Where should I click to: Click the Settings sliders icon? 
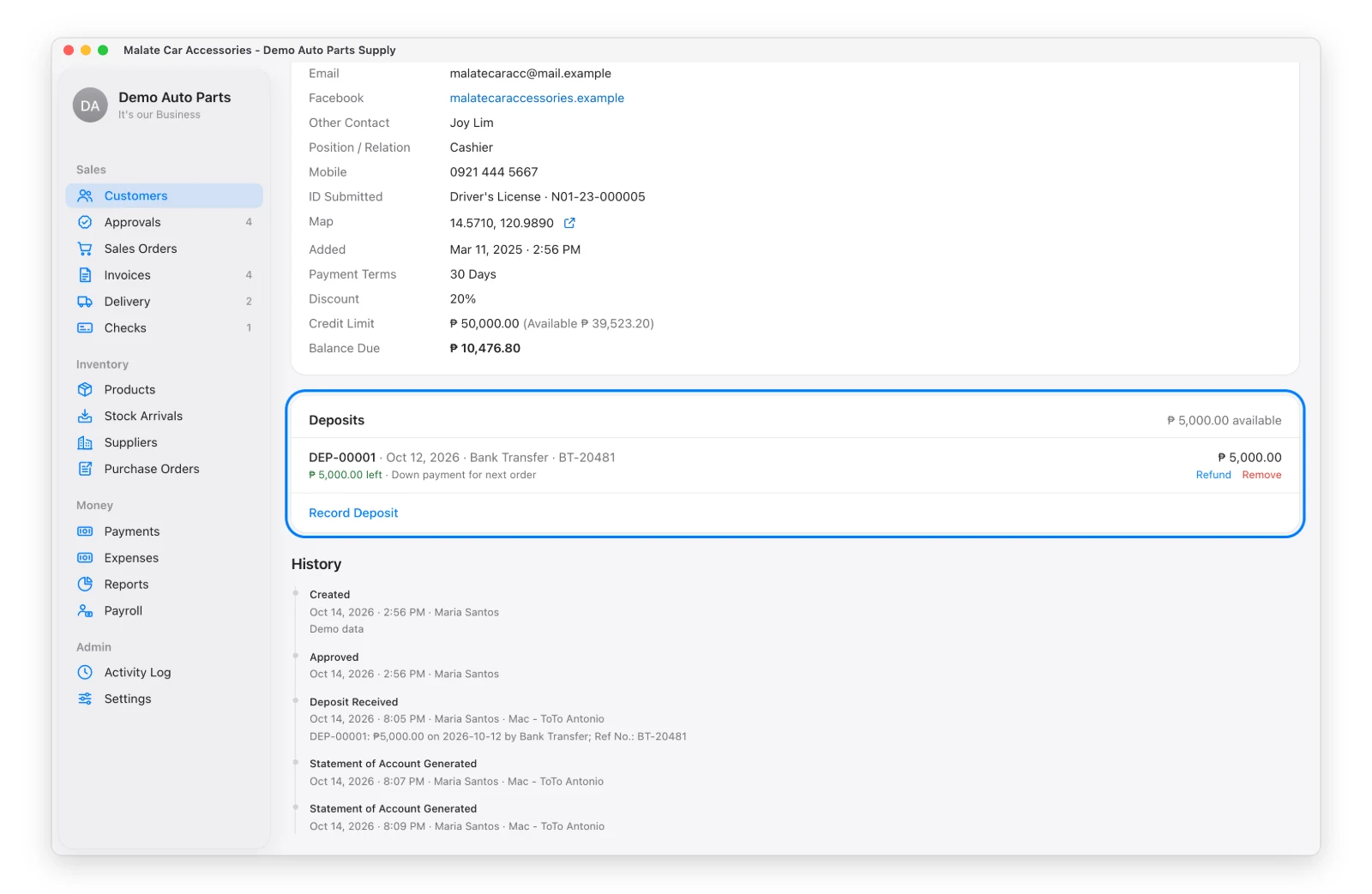(x=85, y=699)
